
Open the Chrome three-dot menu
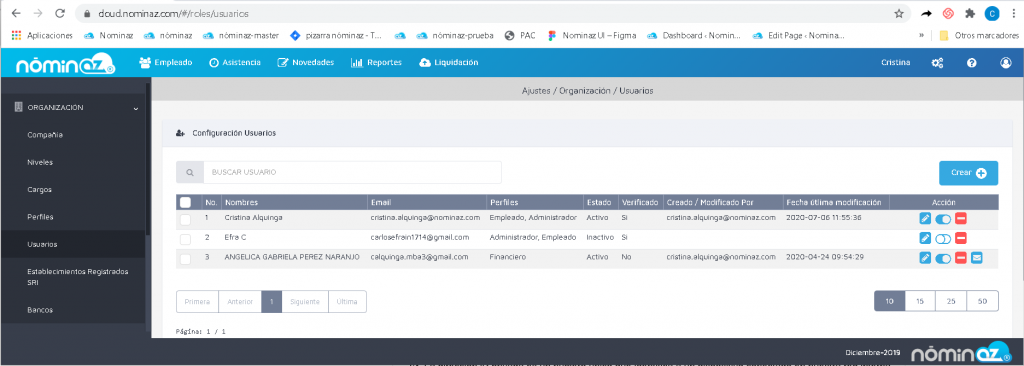(1013, 13)
